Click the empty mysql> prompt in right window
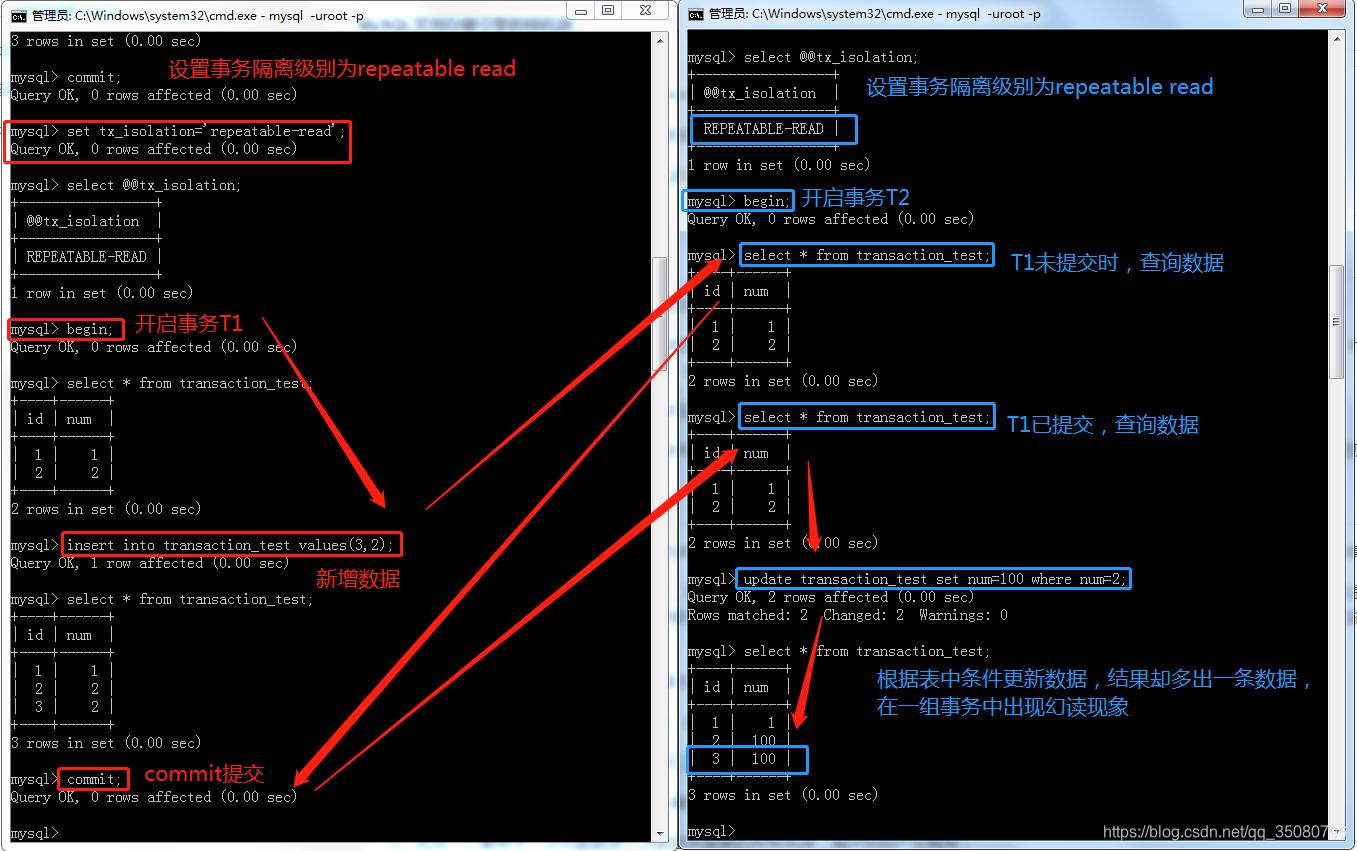 (712, 831)
